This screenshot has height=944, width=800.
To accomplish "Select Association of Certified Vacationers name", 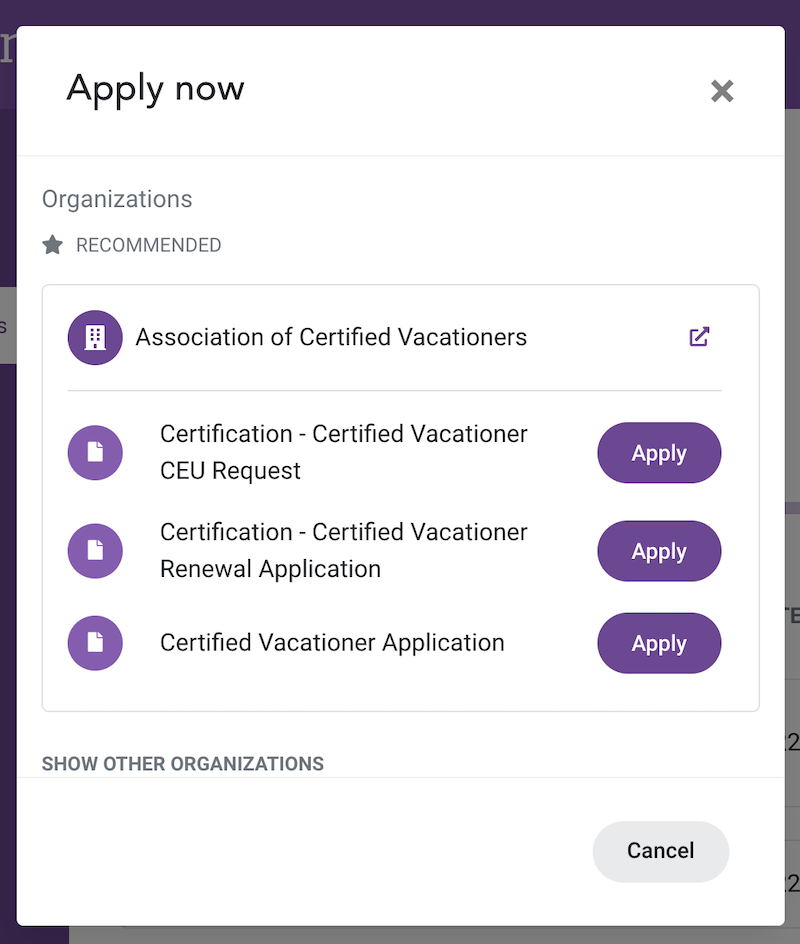I will [x=331, y=337].
